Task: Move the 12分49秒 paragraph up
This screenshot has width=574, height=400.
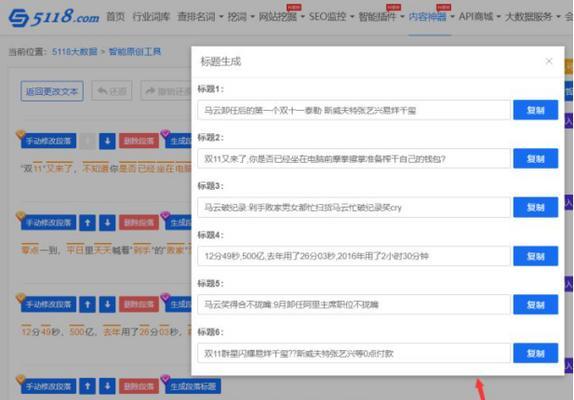Action: click(x=87, y=304)
